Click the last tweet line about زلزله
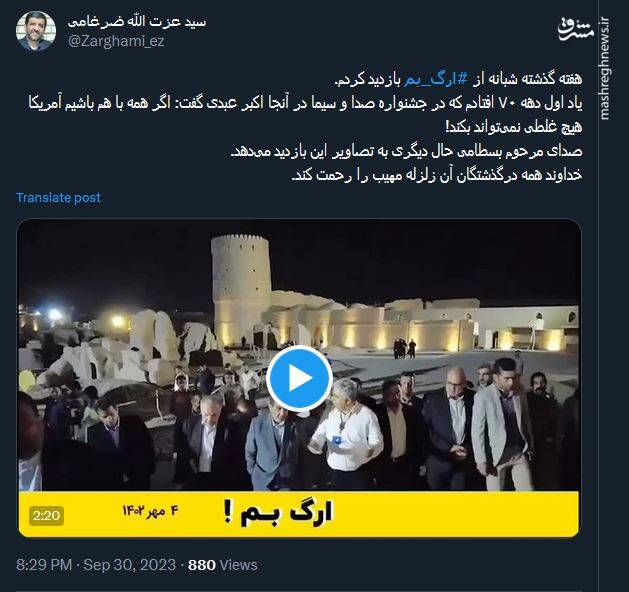The image size is (629, 592). (x=437, y=175)
